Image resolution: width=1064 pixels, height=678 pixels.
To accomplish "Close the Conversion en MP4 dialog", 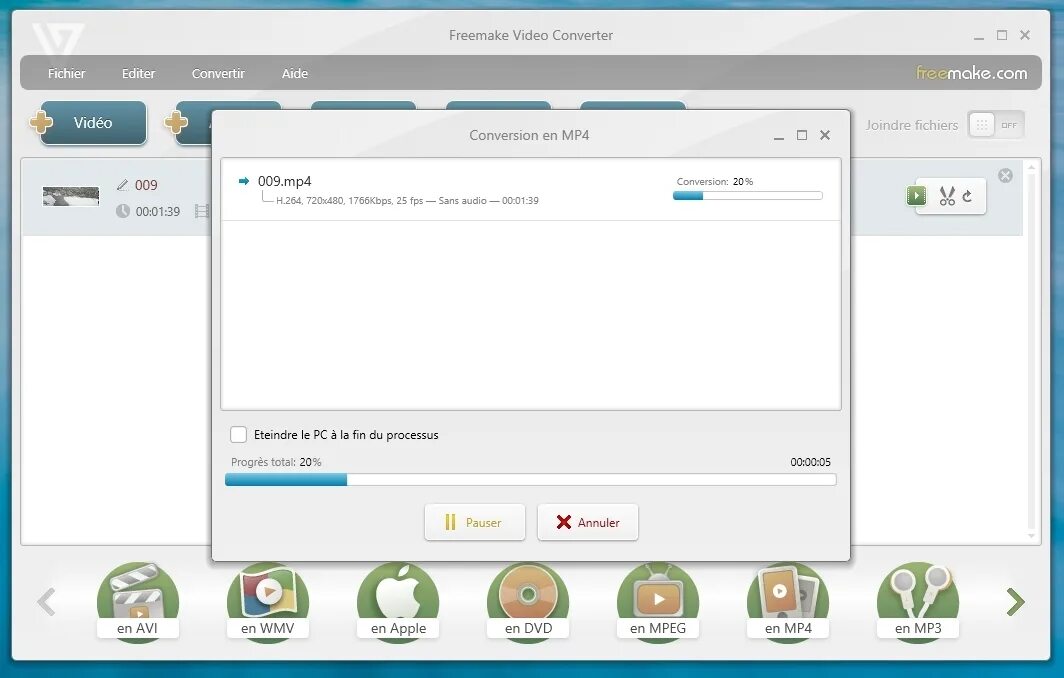I will pos(825,135).
